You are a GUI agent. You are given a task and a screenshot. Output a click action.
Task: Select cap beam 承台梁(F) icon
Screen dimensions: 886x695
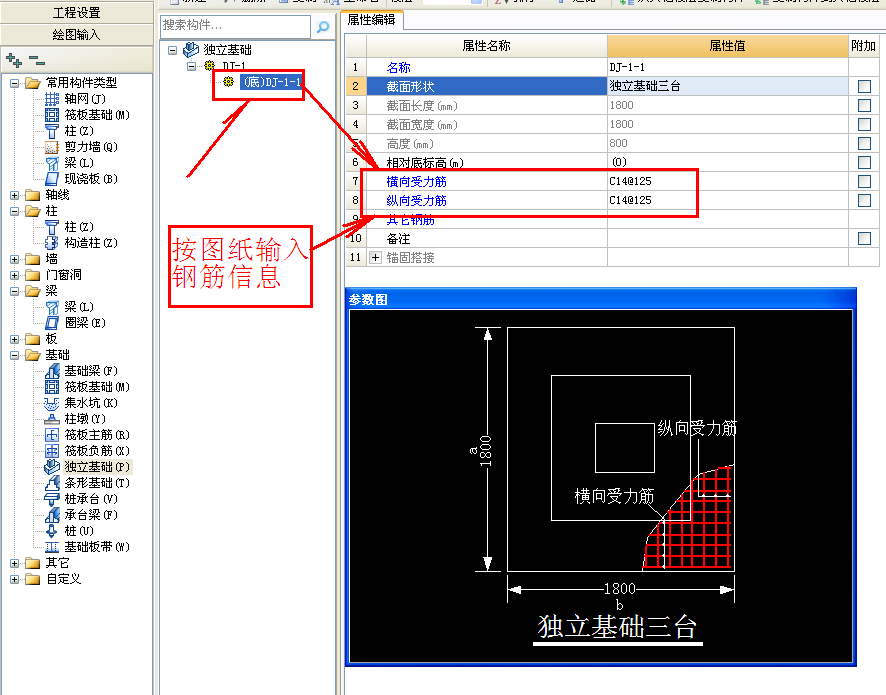[x=51, y=515]
